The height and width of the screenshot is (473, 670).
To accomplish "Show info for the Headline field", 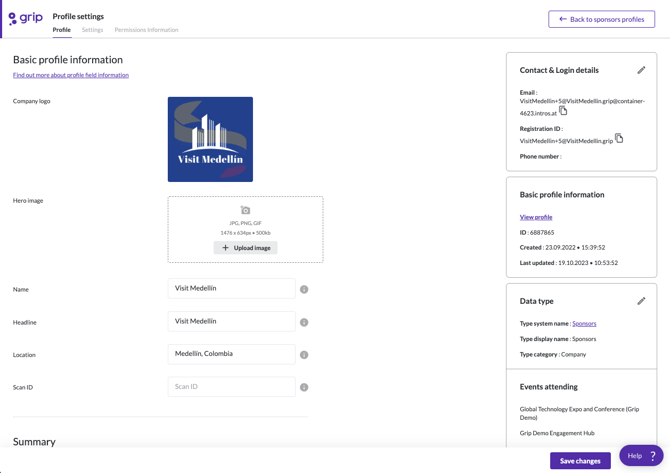I will tap(304, 322).
